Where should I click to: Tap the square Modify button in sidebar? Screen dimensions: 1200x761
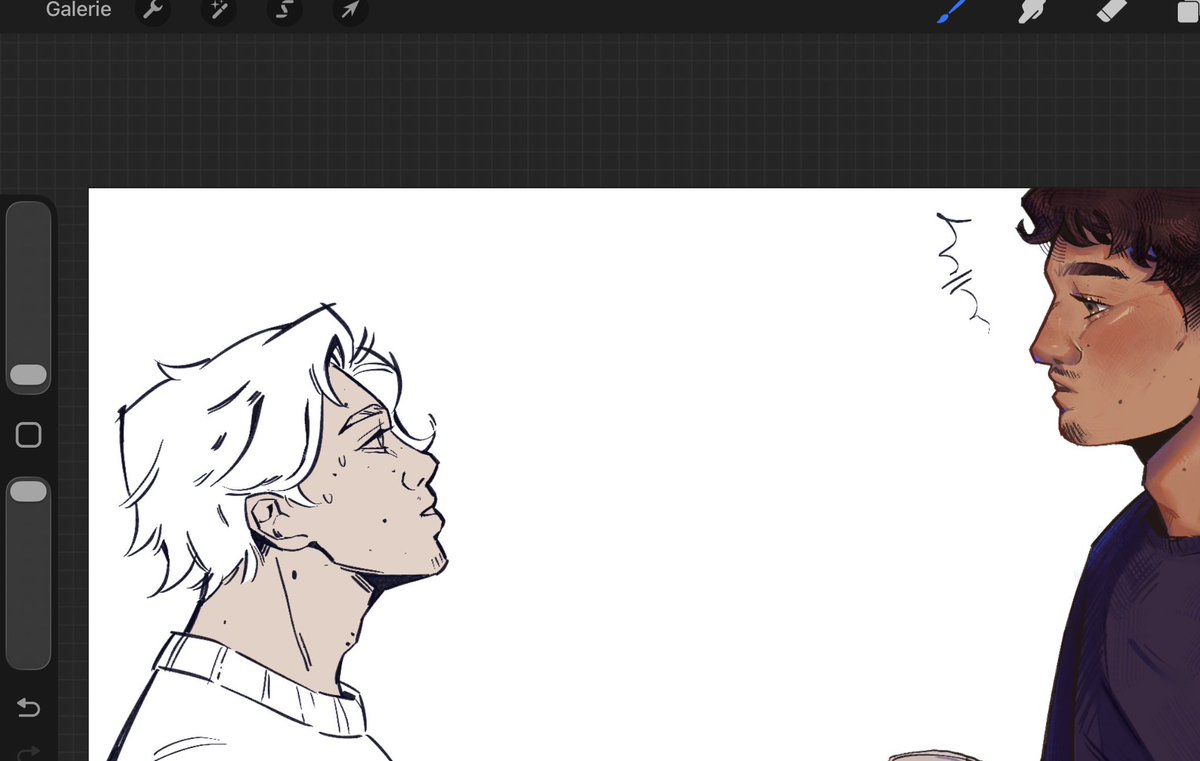tap(28, 435)
